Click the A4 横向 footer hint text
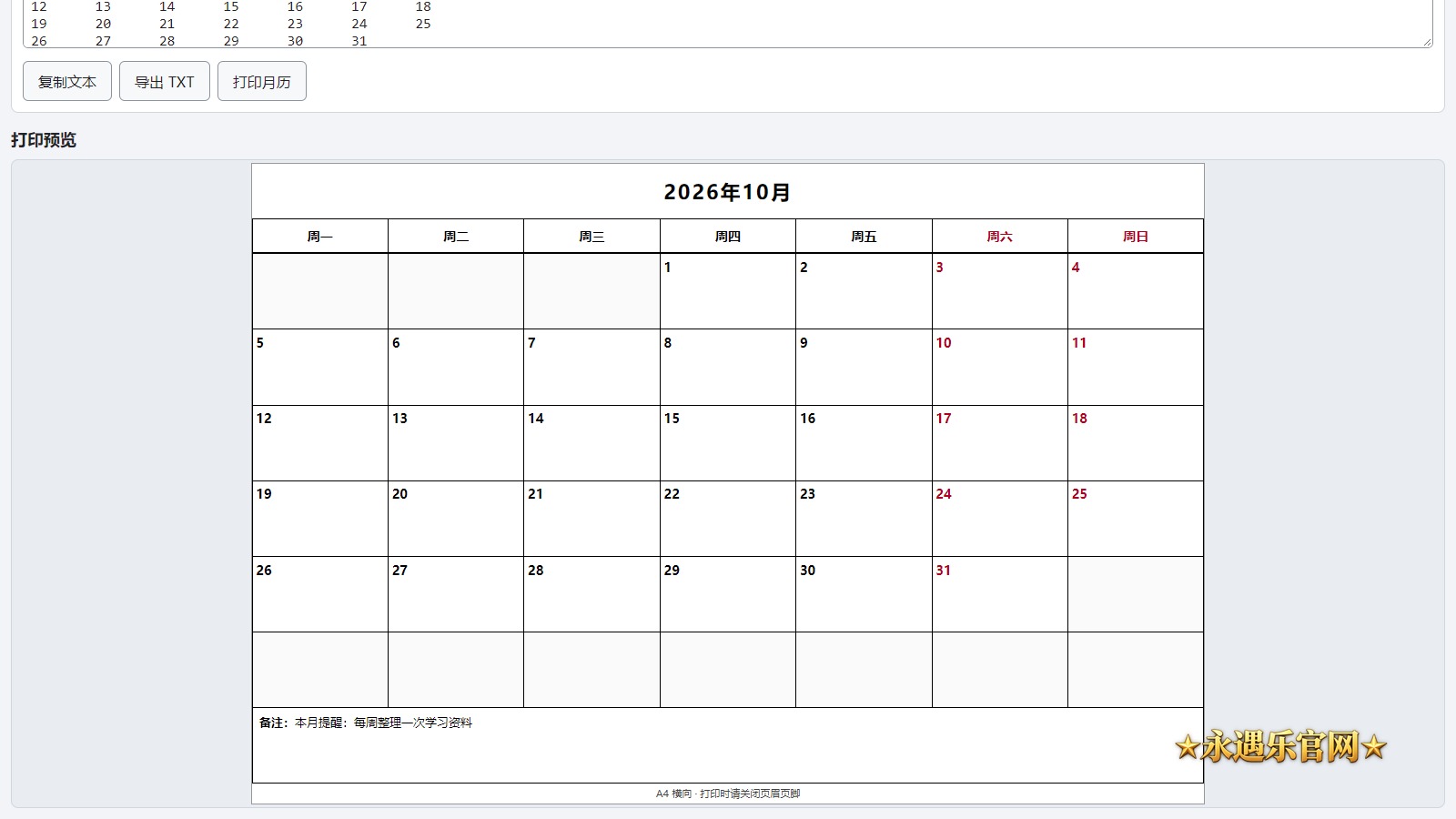 tap(728, 794)
